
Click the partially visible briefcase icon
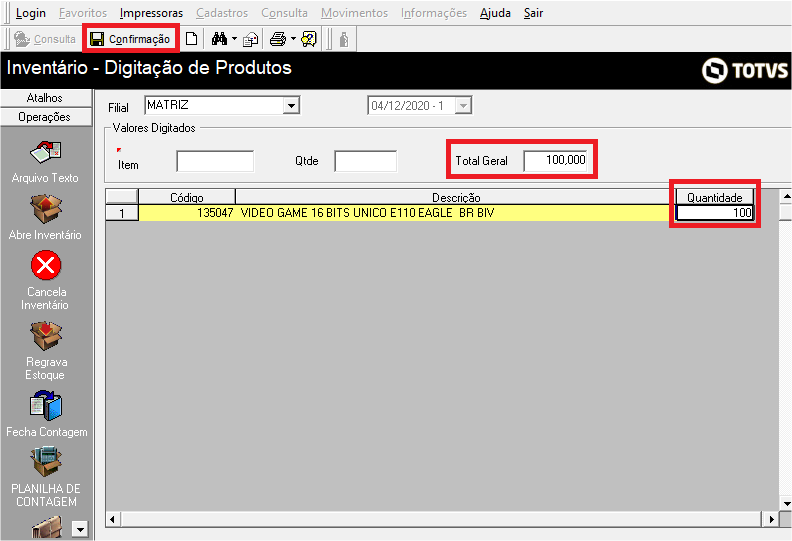click(47, 527)
